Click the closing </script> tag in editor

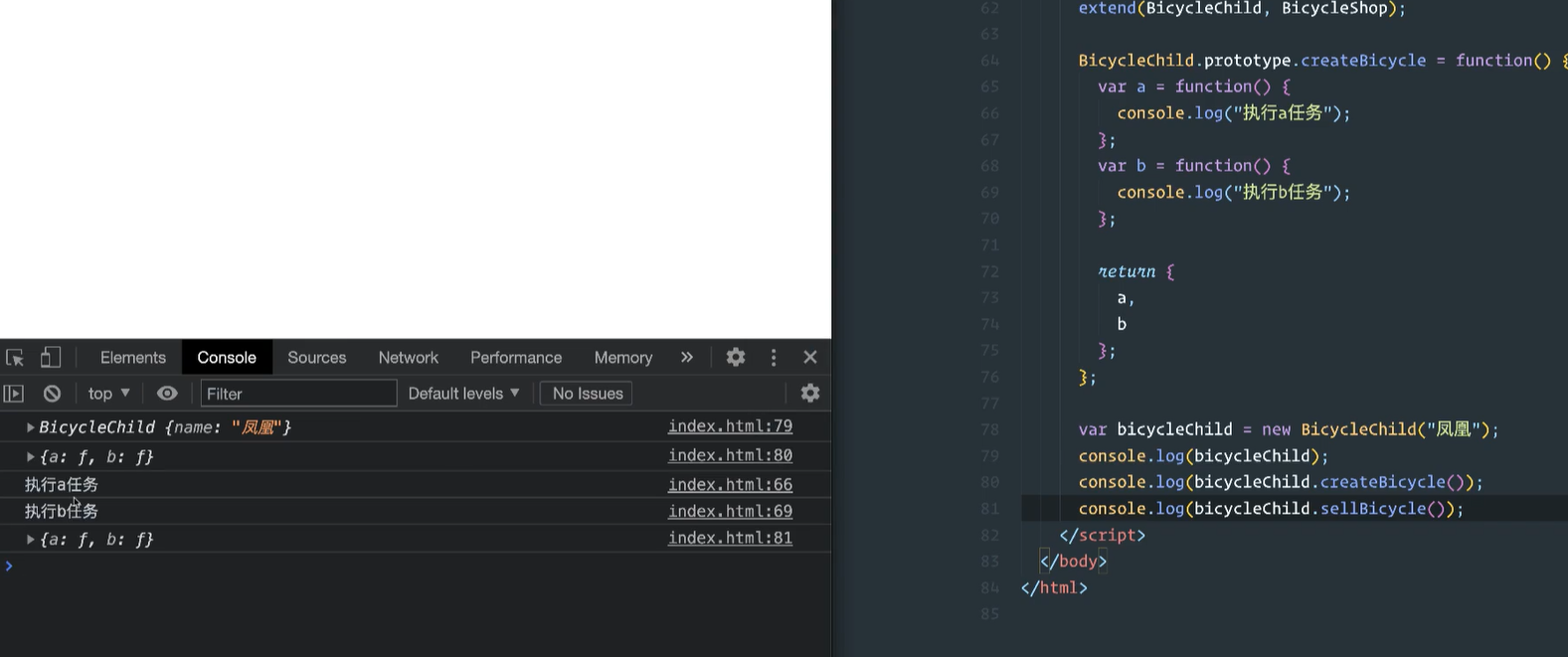[x=1103, y=535]
